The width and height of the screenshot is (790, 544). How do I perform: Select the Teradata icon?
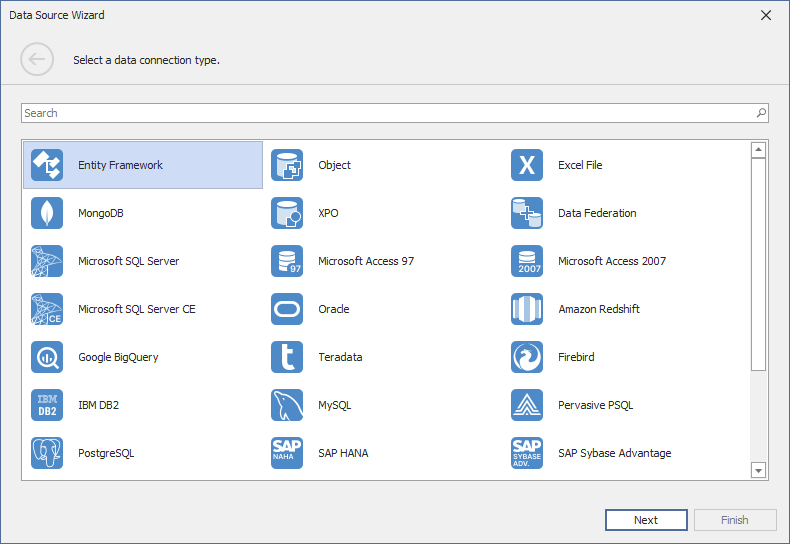(287, 357)
